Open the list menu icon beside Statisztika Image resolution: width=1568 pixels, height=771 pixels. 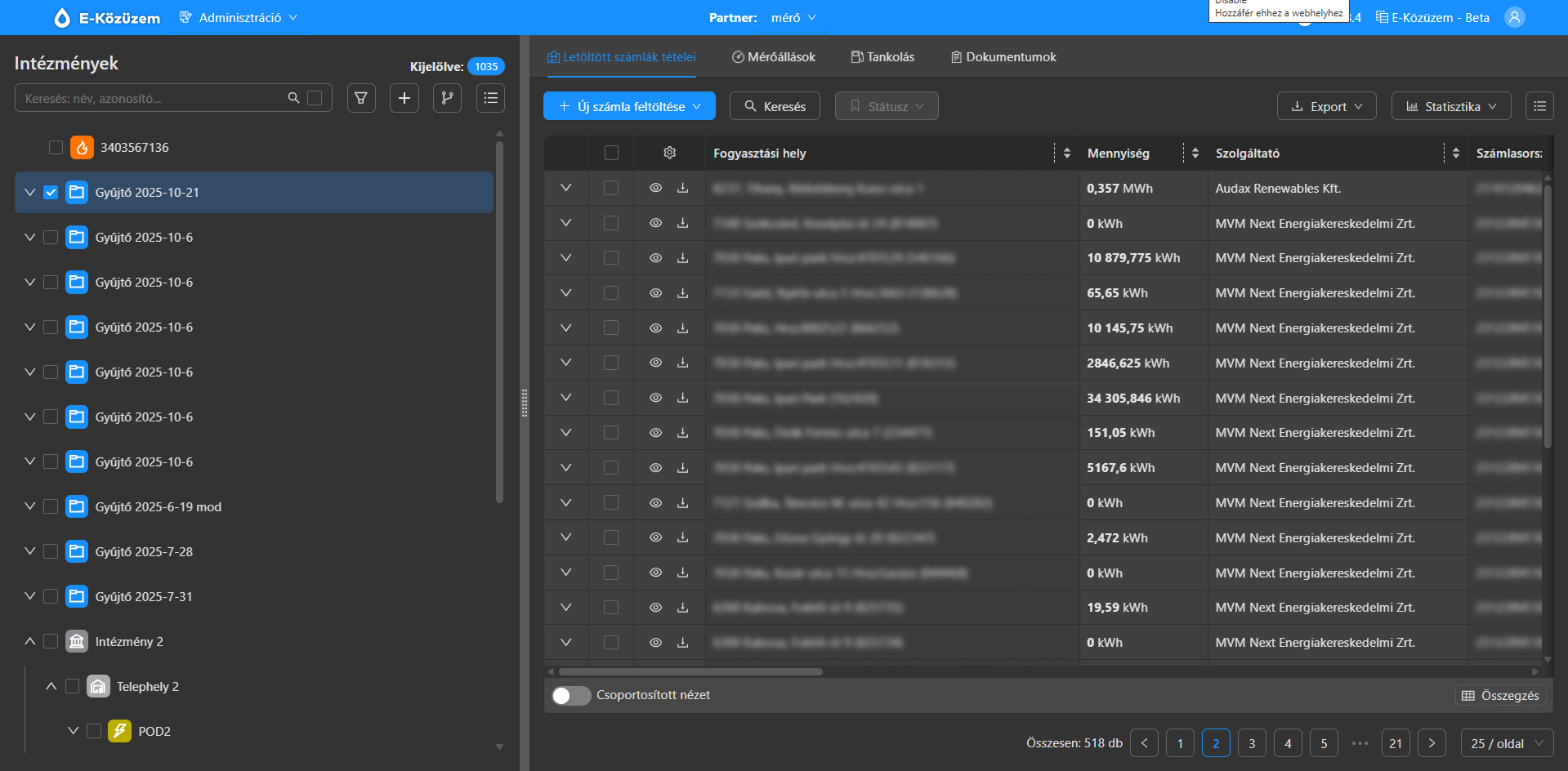[x=1539, y=106]
